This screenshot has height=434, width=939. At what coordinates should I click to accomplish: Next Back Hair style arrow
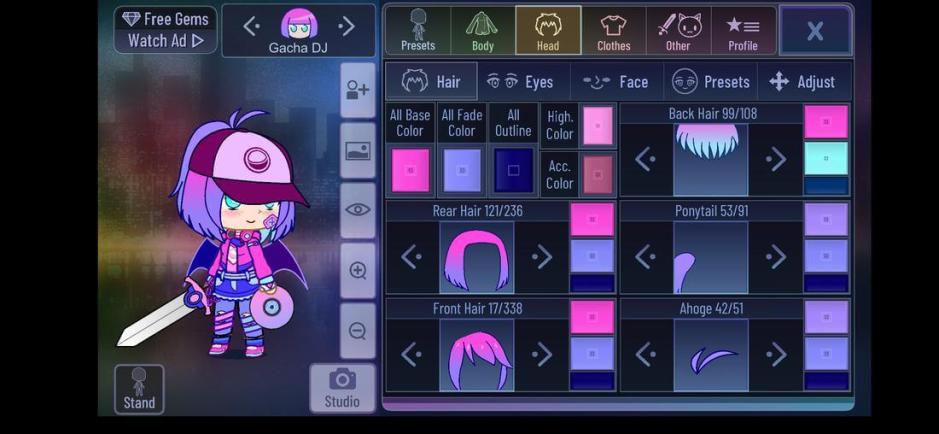pyautogui.click(x=776, y=160)
